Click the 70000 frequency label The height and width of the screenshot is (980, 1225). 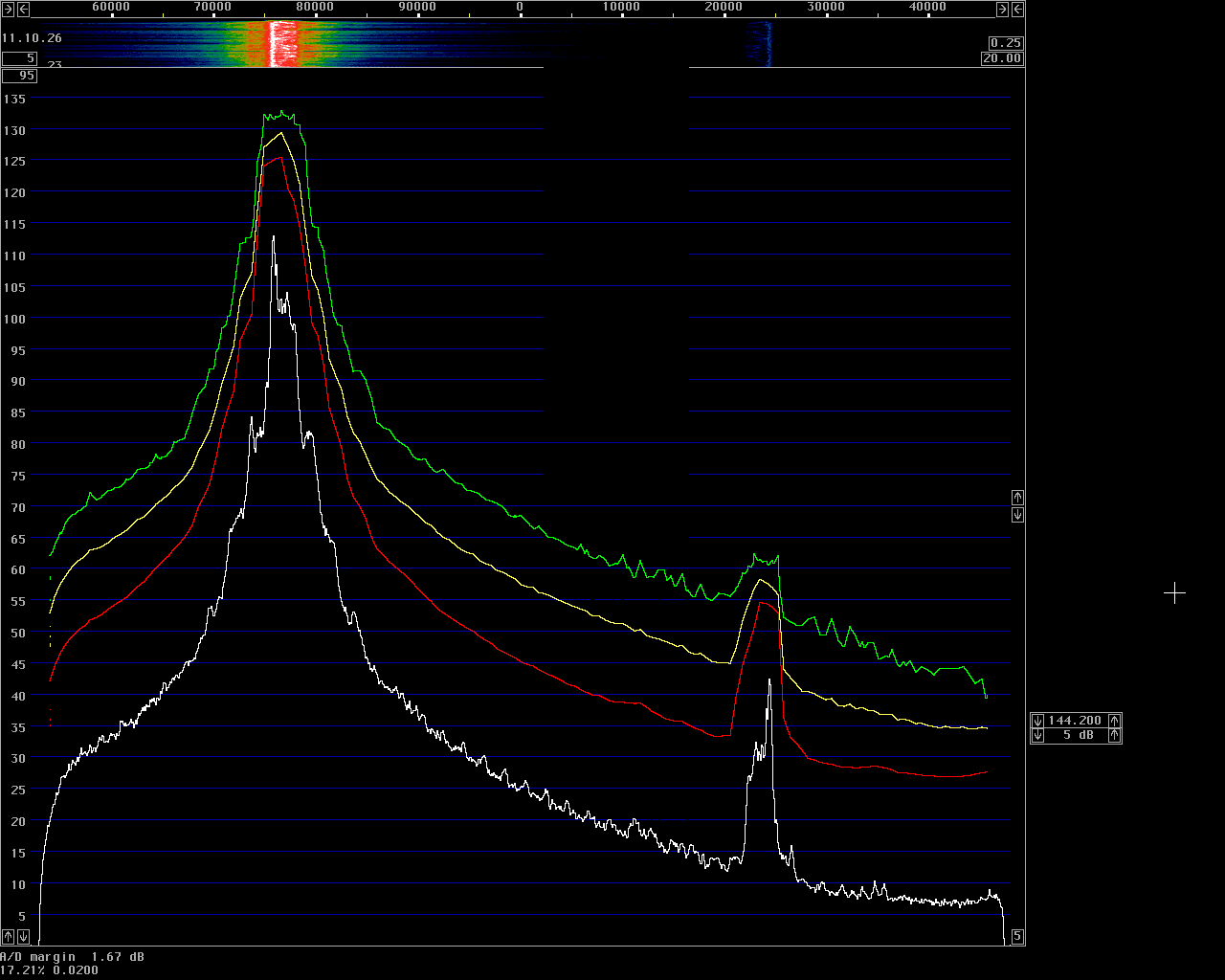pyautogui.click(x=212, y=7)
